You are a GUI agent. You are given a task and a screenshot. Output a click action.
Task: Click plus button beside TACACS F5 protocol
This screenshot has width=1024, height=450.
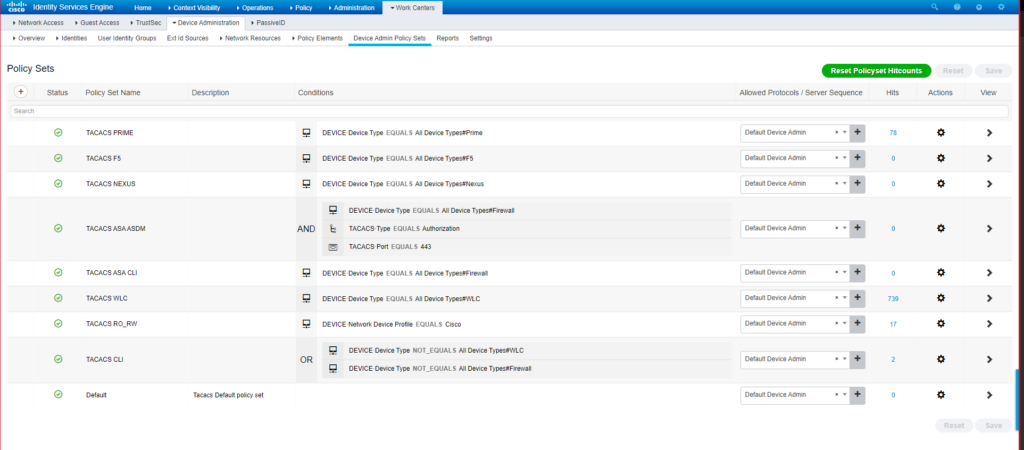pos(857,158)
